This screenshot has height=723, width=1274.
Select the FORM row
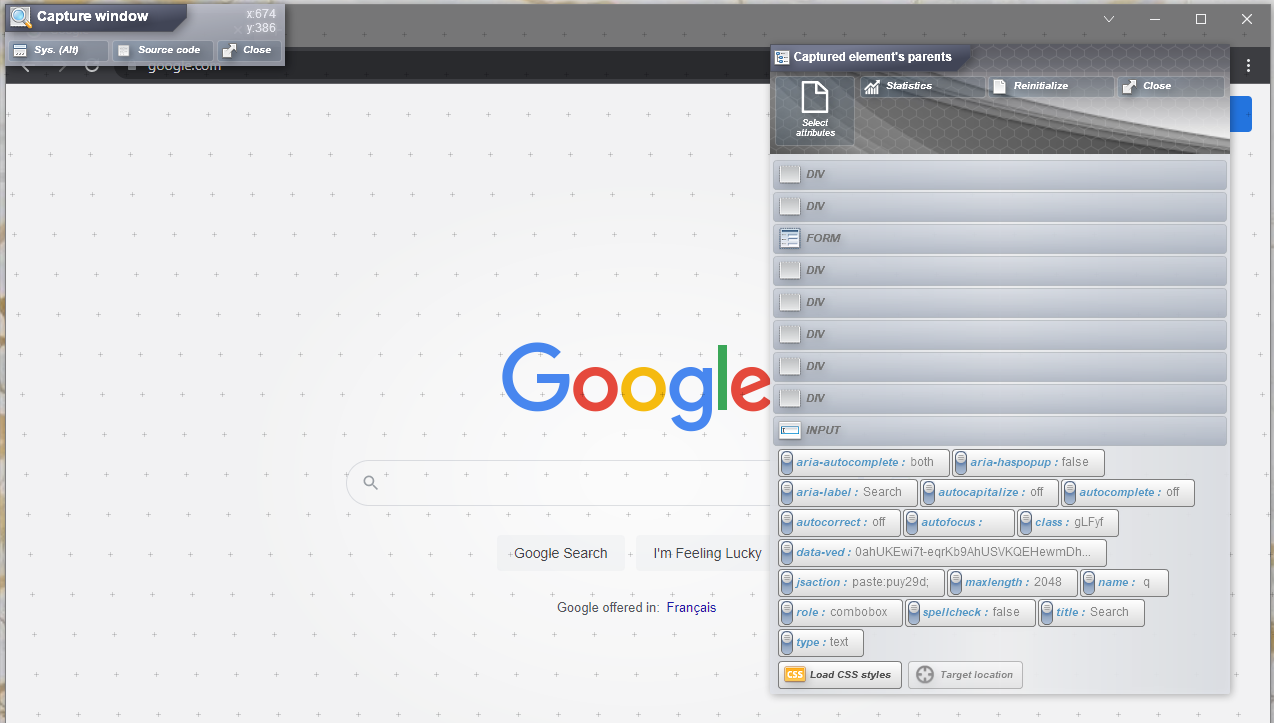point(1000,238)
